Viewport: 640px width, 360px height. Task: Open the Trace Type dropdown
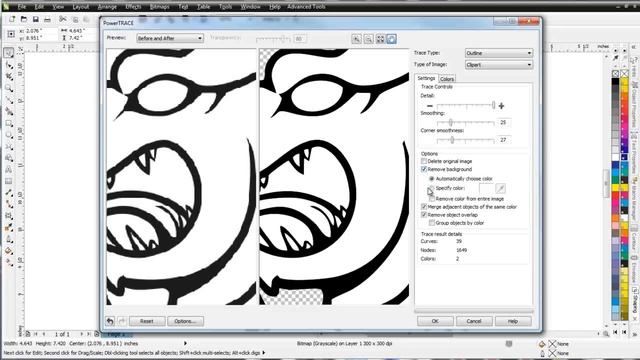(499, 53)
